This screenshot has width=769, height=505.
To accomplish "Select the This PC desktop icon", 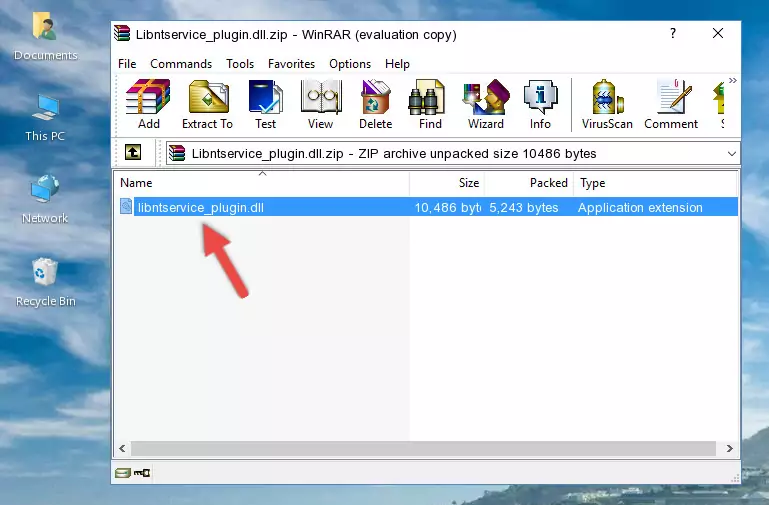I will [45, 118].
